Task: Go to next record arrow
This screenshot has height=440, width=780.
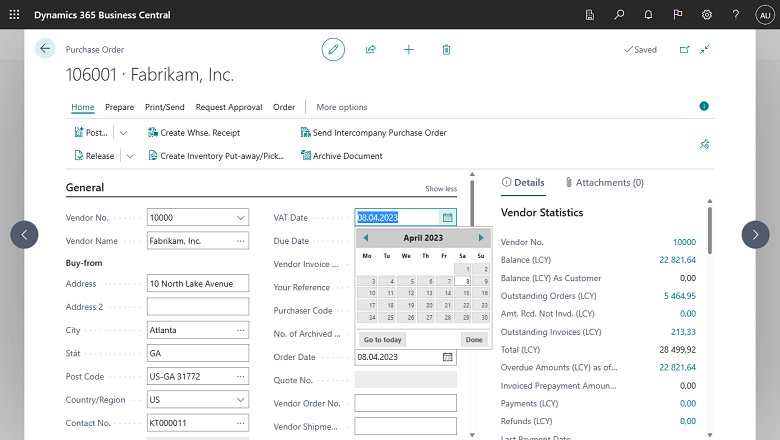Action: [x=755, y=235]
